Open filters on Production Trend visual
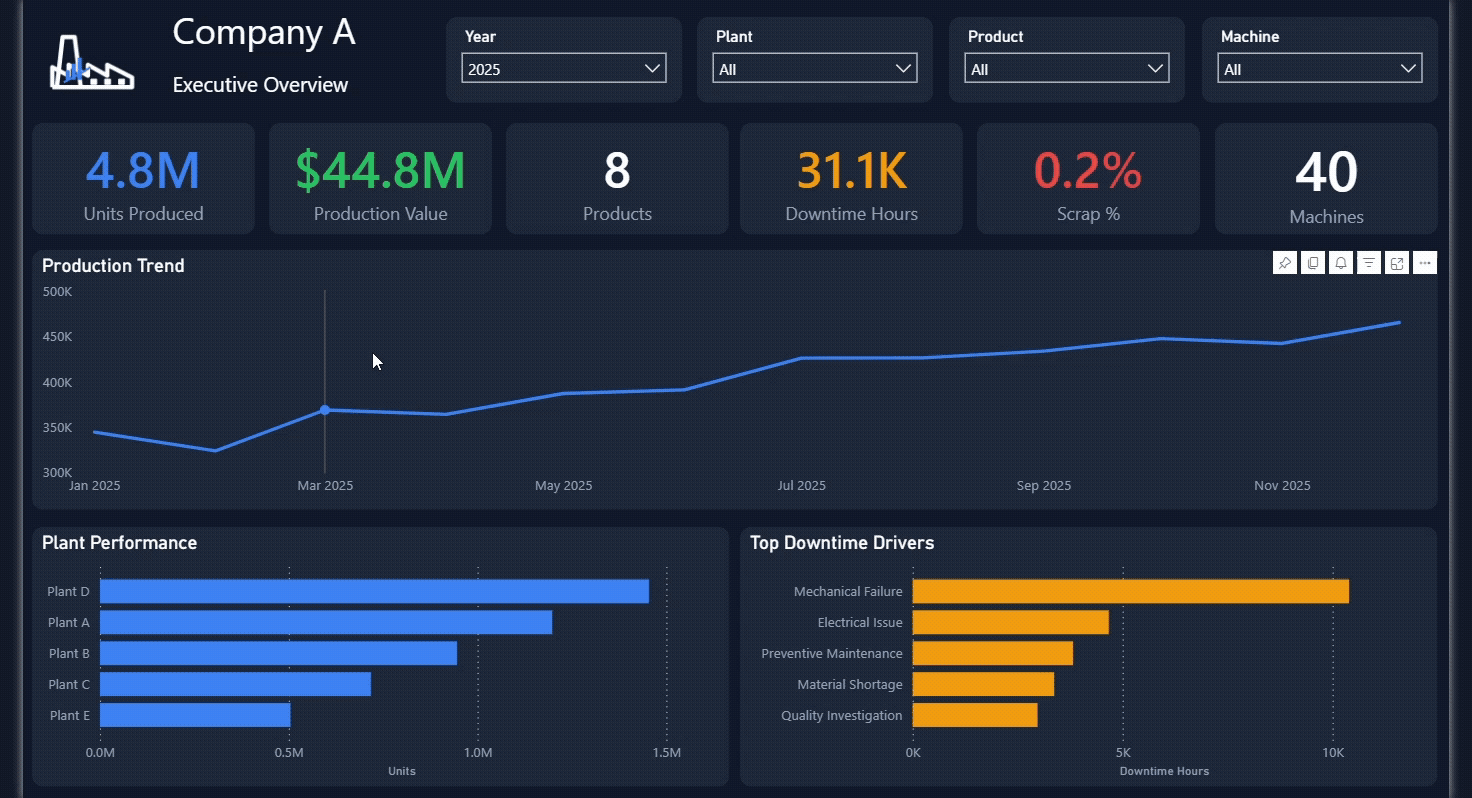This screenshot has height=798, width=1472. click(x=1369, y=263)
